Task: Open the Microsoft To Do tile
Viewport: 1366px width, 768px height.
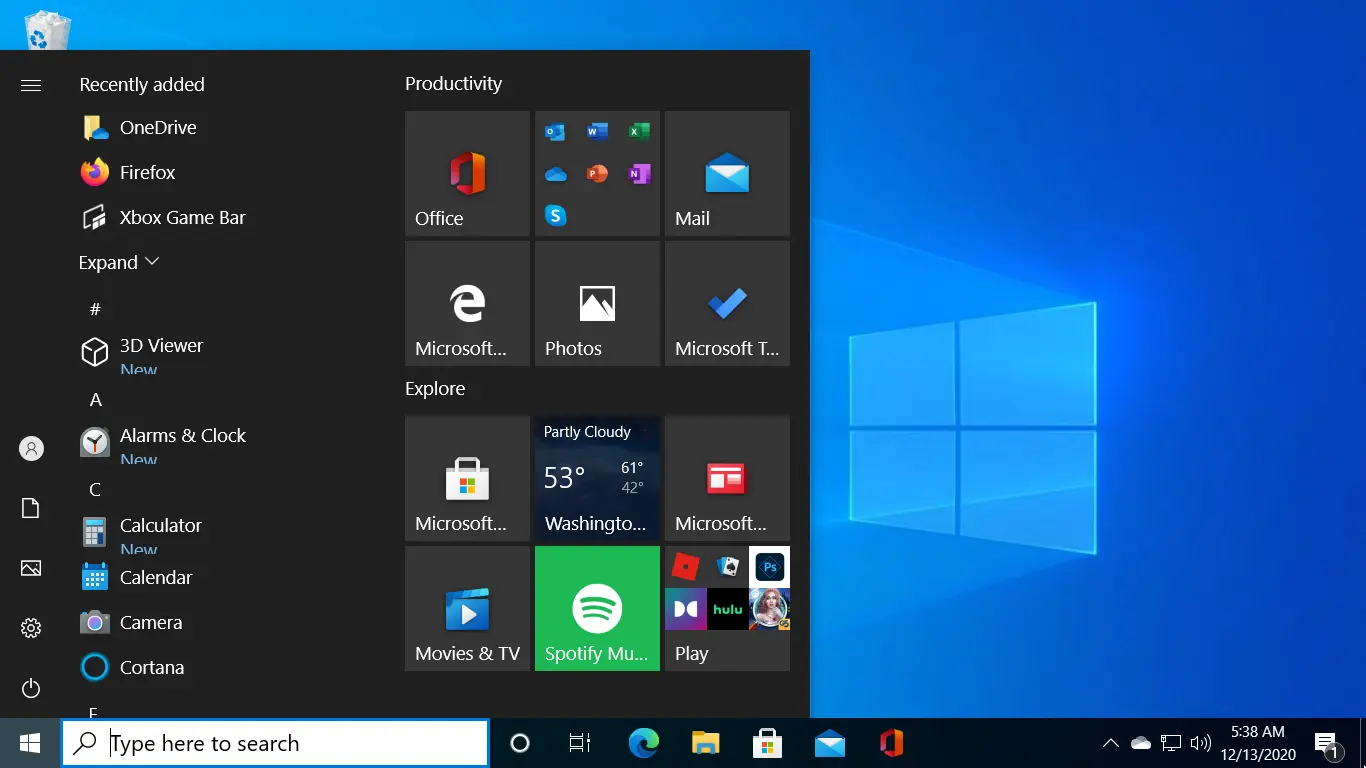Action: (x=727, y=303)
